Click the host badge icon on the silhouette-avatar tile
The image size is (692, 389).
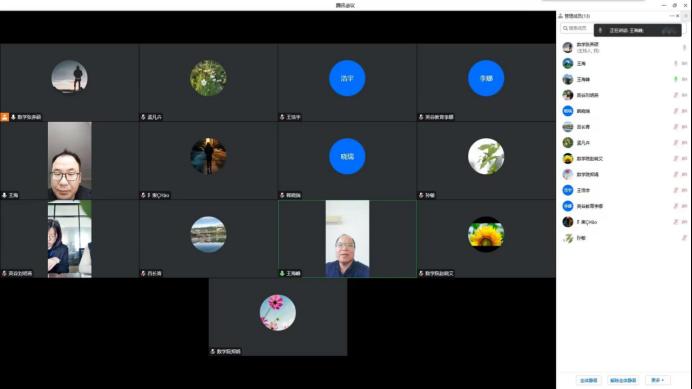(5, 117)
